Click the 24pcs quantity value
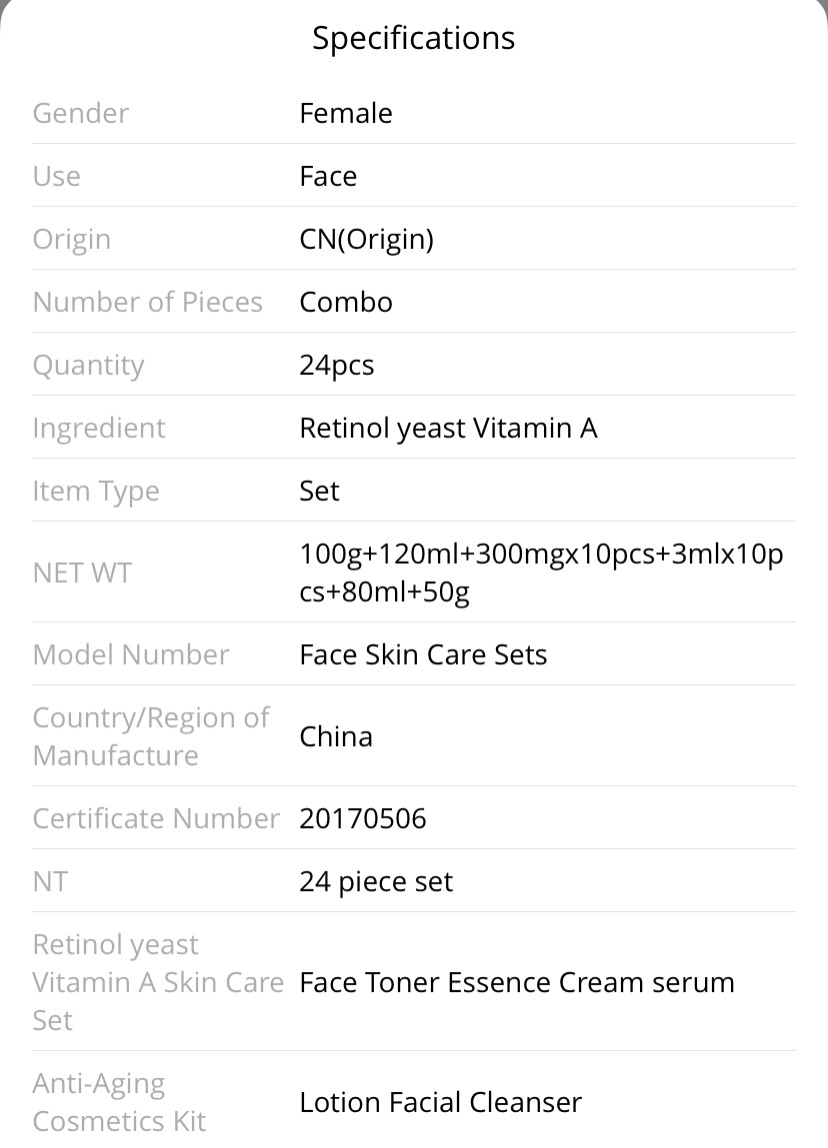 coord(337,366)
